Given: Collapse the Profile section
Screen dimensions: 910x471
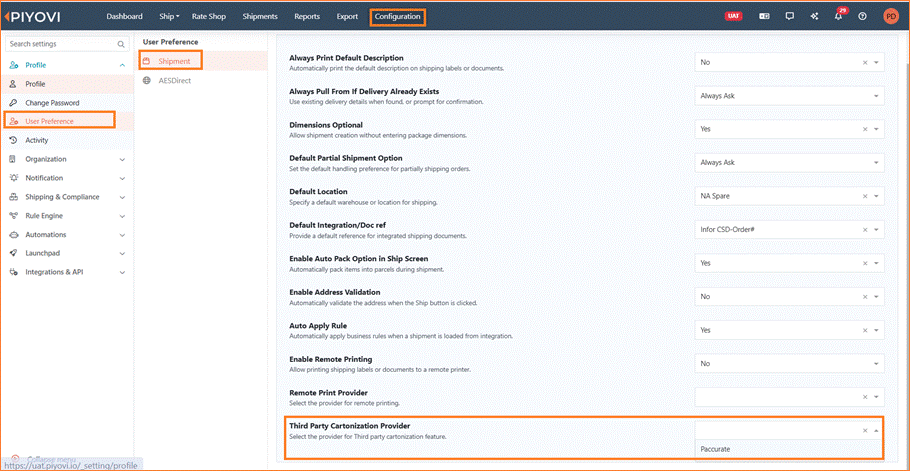Looking at the screenshot, I should point(122,66).
